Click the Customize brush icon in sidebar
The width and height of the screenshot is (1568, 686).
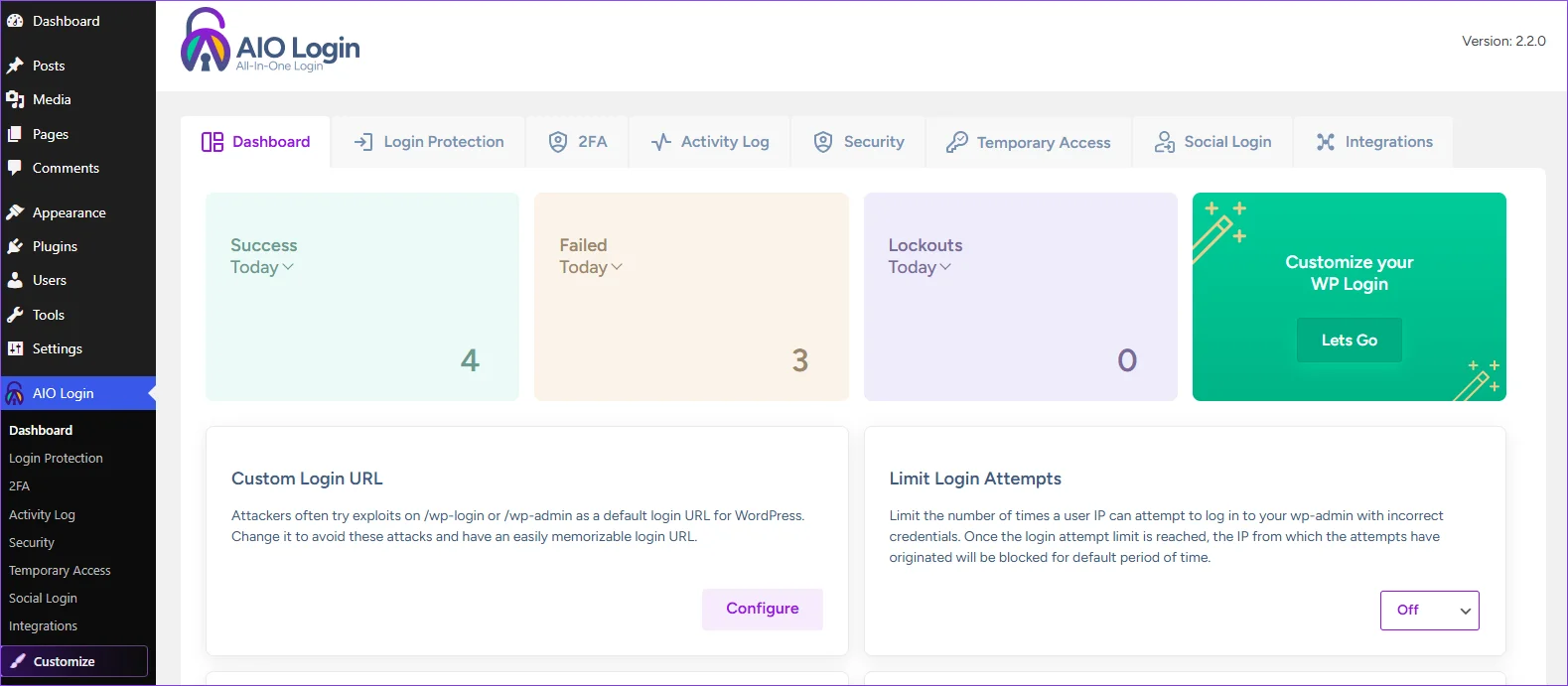18,661
